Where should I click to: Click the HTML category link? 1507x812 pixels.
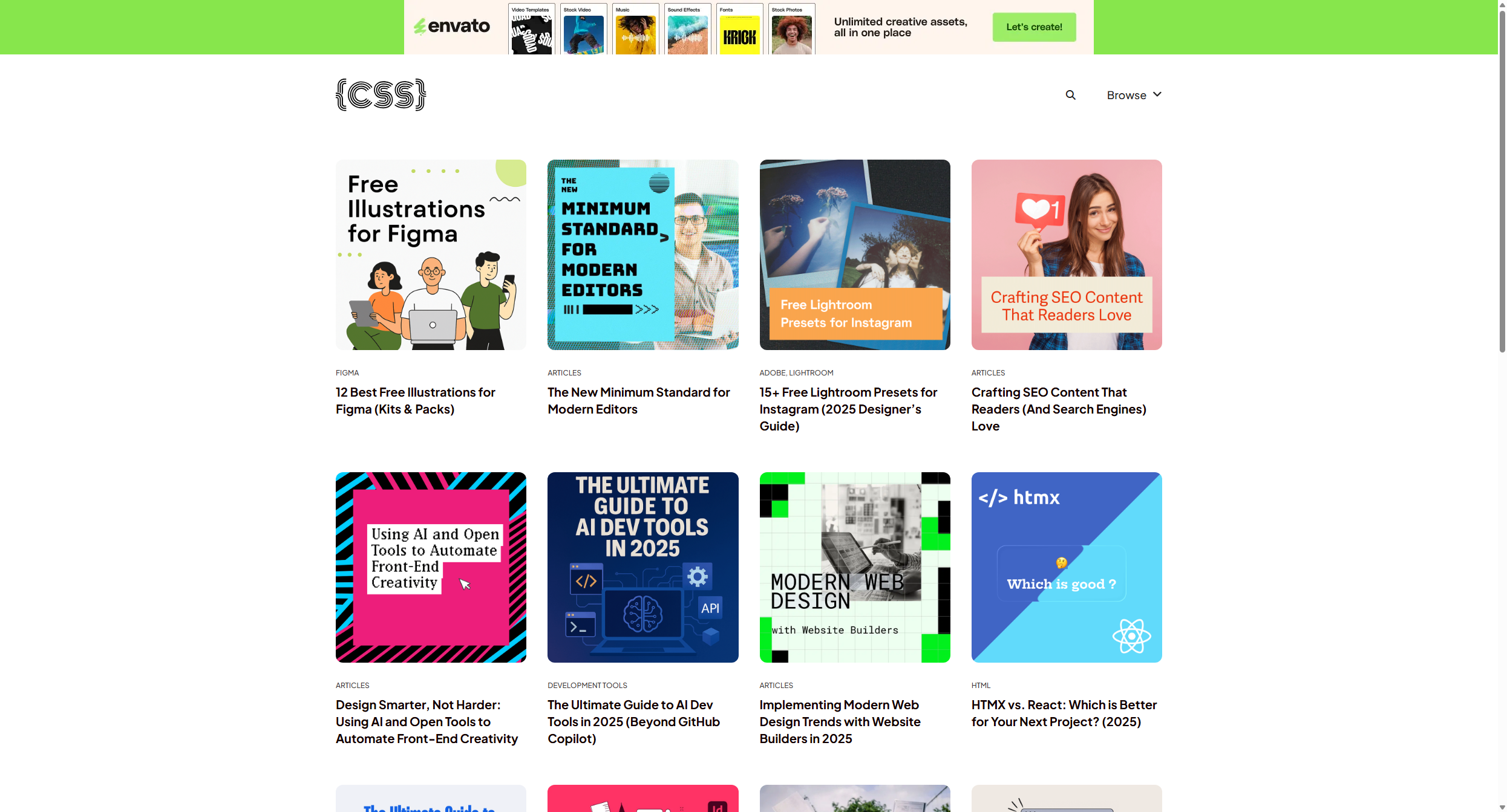pyautogui.click(x=981, y=686)
